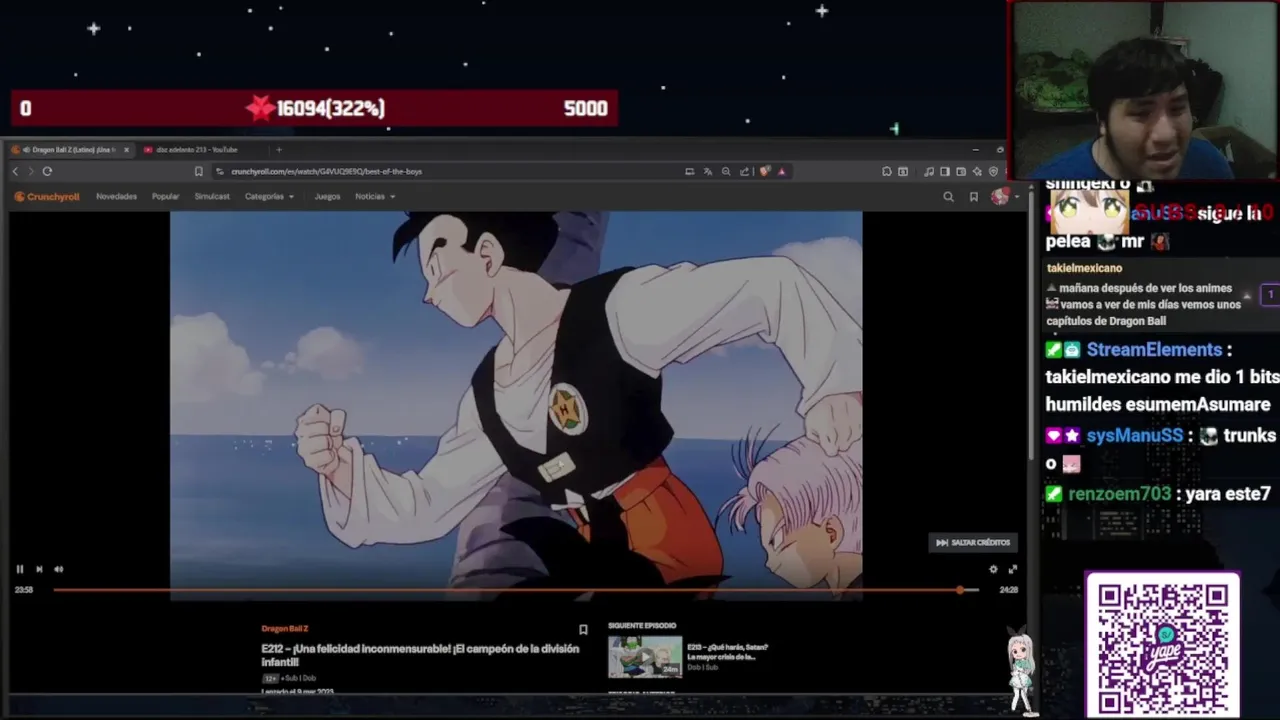Viewport: 1280px width, 720px height.
Task: Click renzoem703 username in chat
Action: (1120, 494)
